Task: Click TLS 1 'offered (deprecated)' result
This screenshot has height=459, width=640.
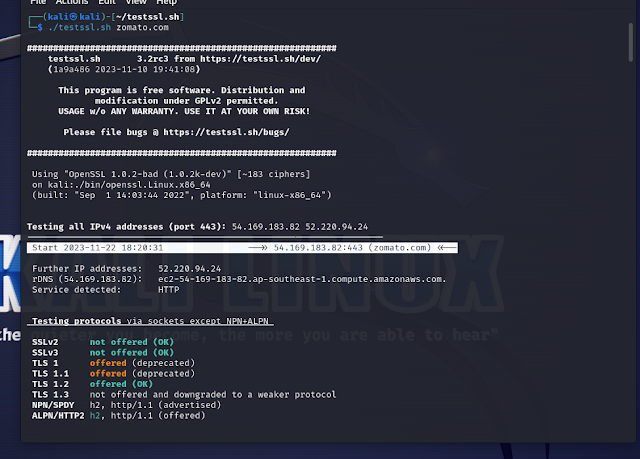Action: [x=142, y=363]
